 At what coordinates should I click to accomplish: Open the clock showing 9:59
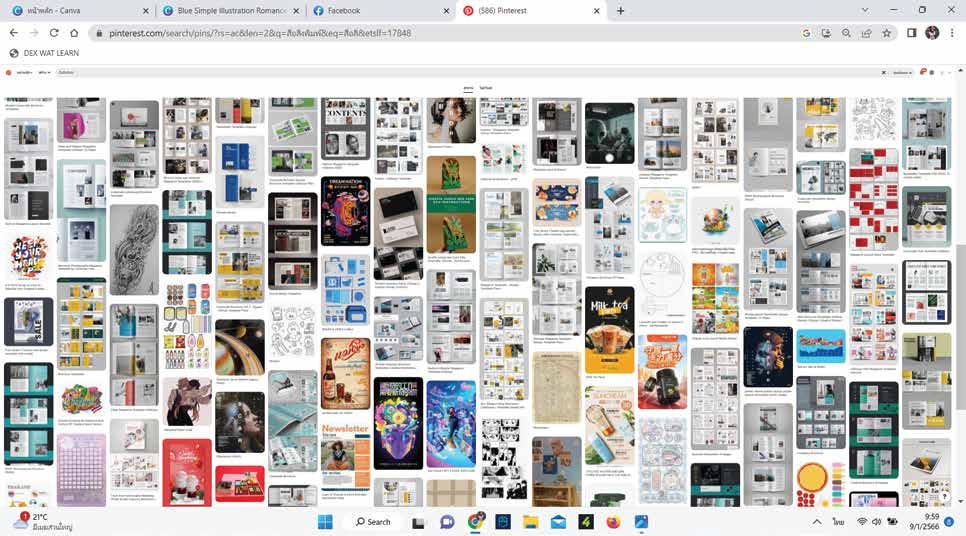point(924,522)
